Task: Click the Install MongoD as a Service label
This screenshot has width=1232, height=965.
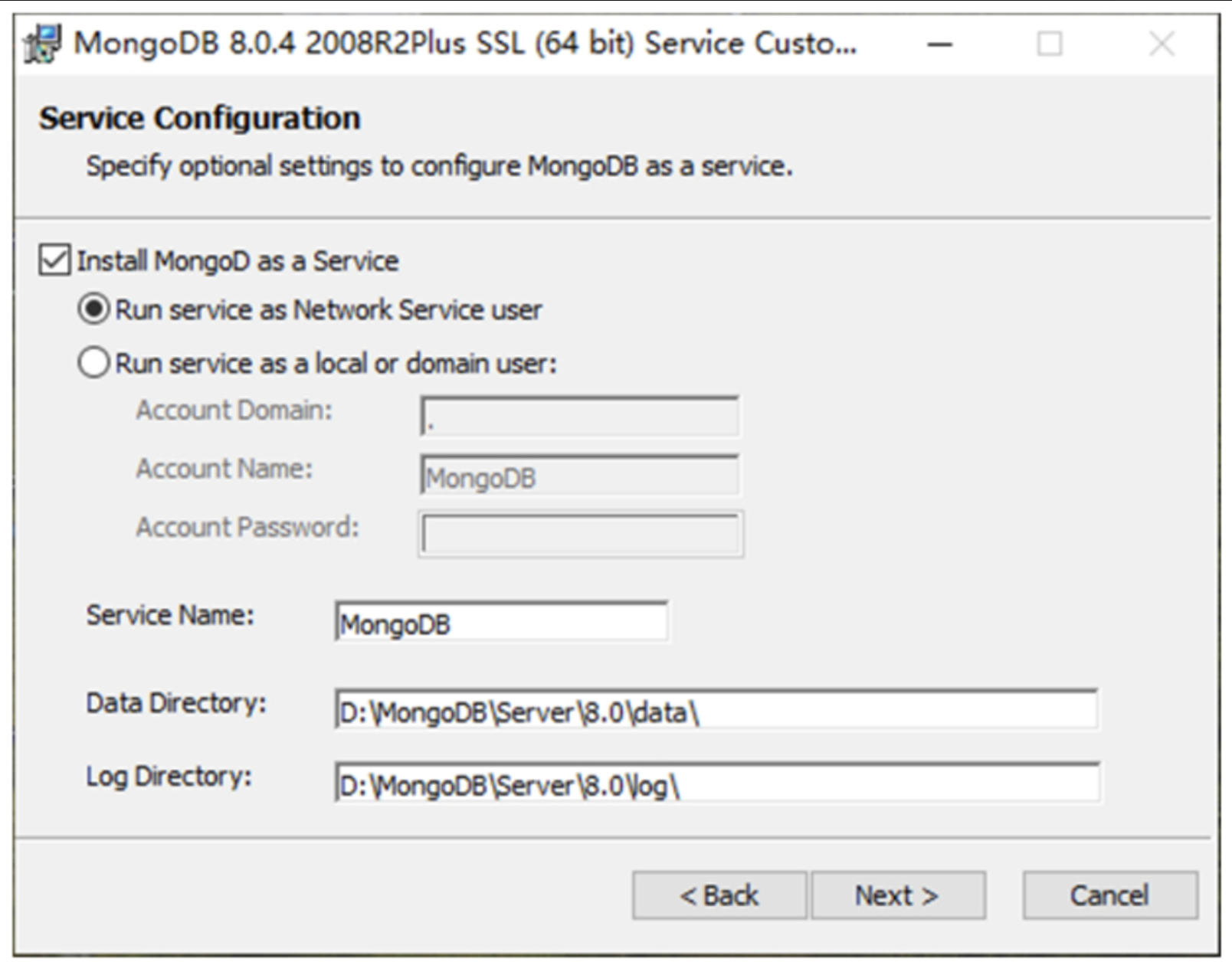Action: tap(238, 261)
